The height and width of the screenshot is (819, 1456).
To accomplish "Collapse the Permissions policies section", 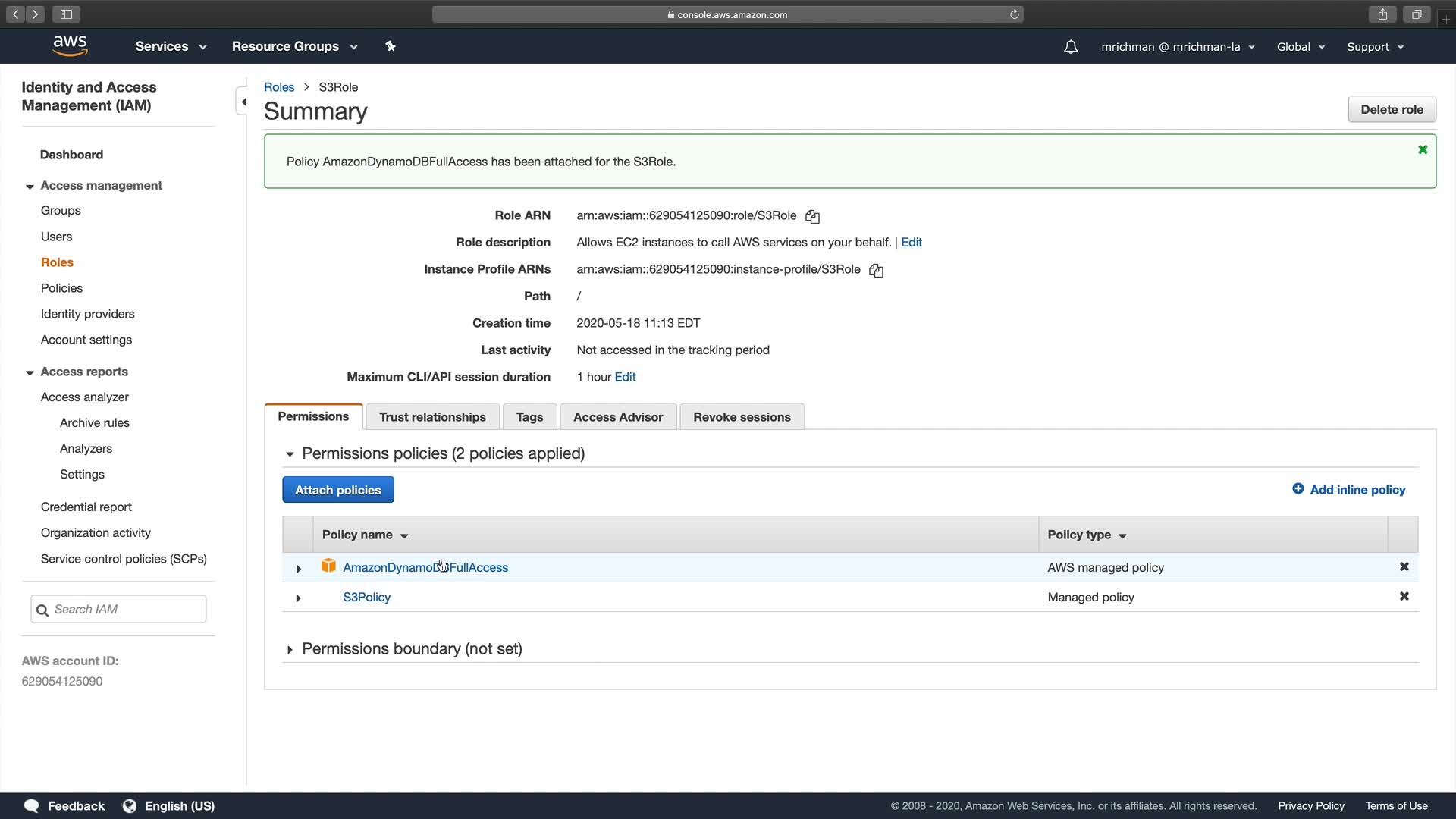I will (x=290, y=453).
